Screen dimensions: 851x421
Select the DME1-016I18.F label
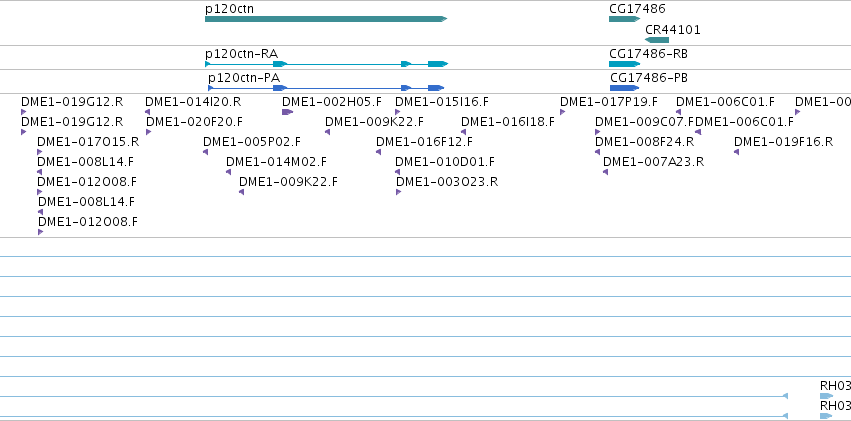click(x=508, y=122)
